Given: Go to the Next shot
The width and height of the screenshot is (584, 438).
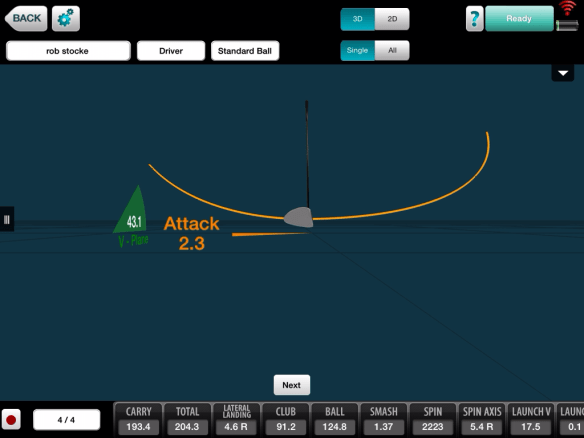Looking at the screenshot, I should 292,385.
